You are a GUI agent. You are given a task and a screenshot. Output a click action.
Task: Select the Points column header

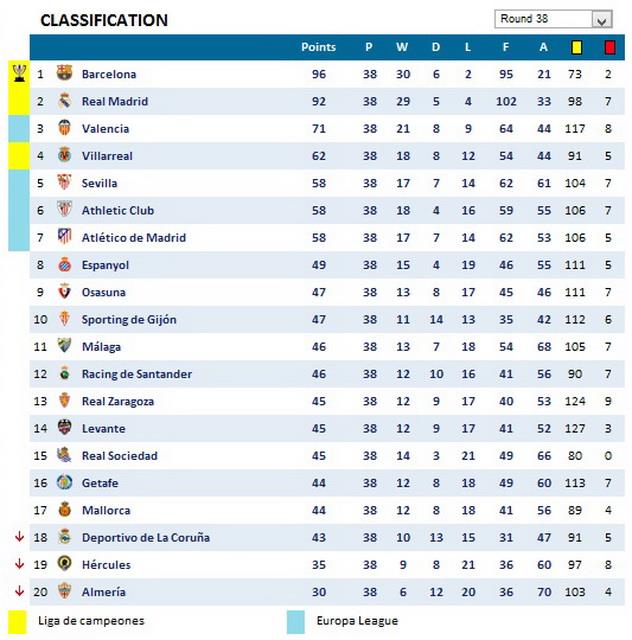click(x=318, y=47)
